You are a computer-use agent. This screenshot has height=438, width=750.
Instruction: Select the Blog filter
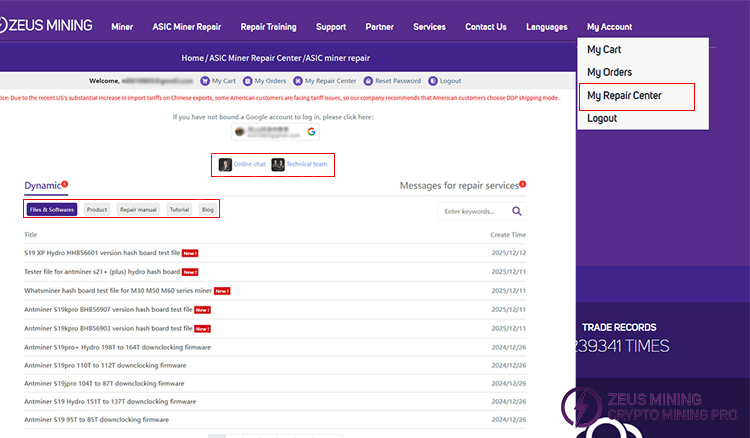(x=208, y=209)
